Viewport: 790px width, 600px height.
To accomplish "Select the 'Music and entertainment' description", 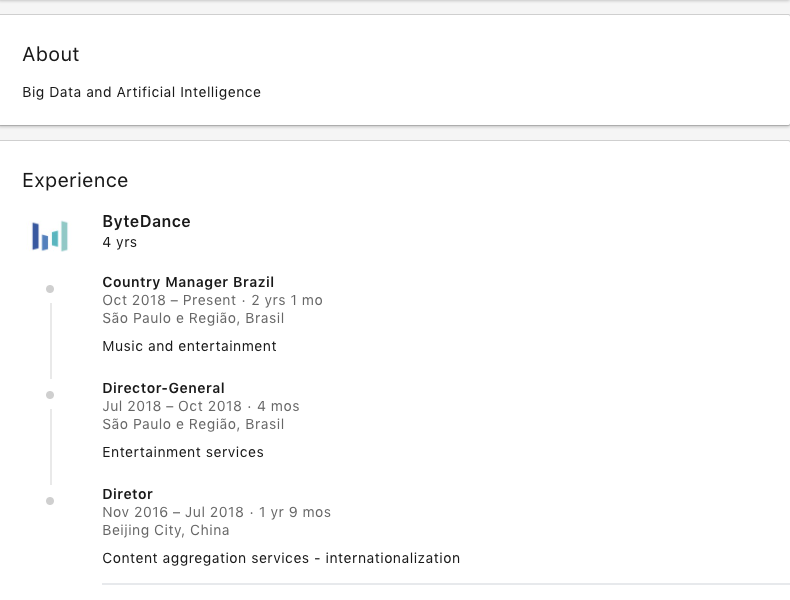I will tap(189, 346).
